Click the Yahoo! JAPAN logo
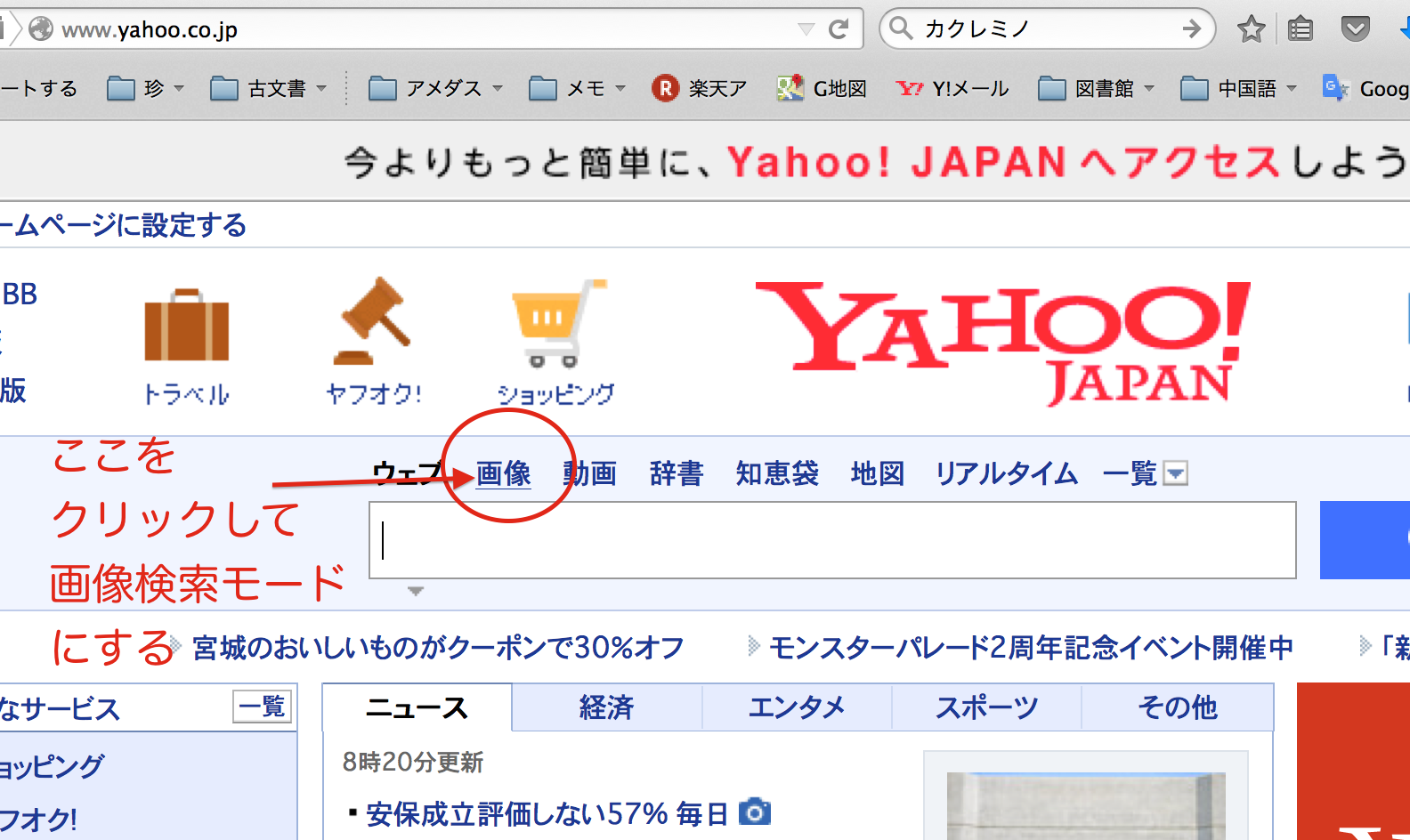1410x840 pixels. (x=1002, y=343)
